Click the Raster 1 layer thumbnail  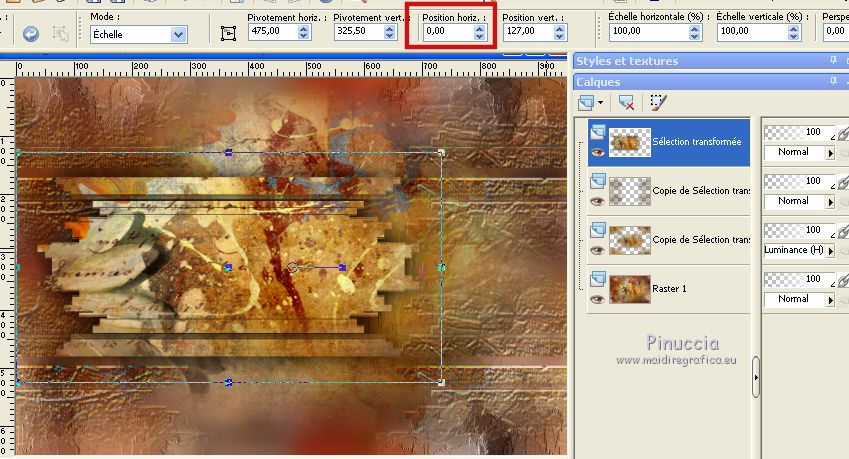tap(630, 289)
